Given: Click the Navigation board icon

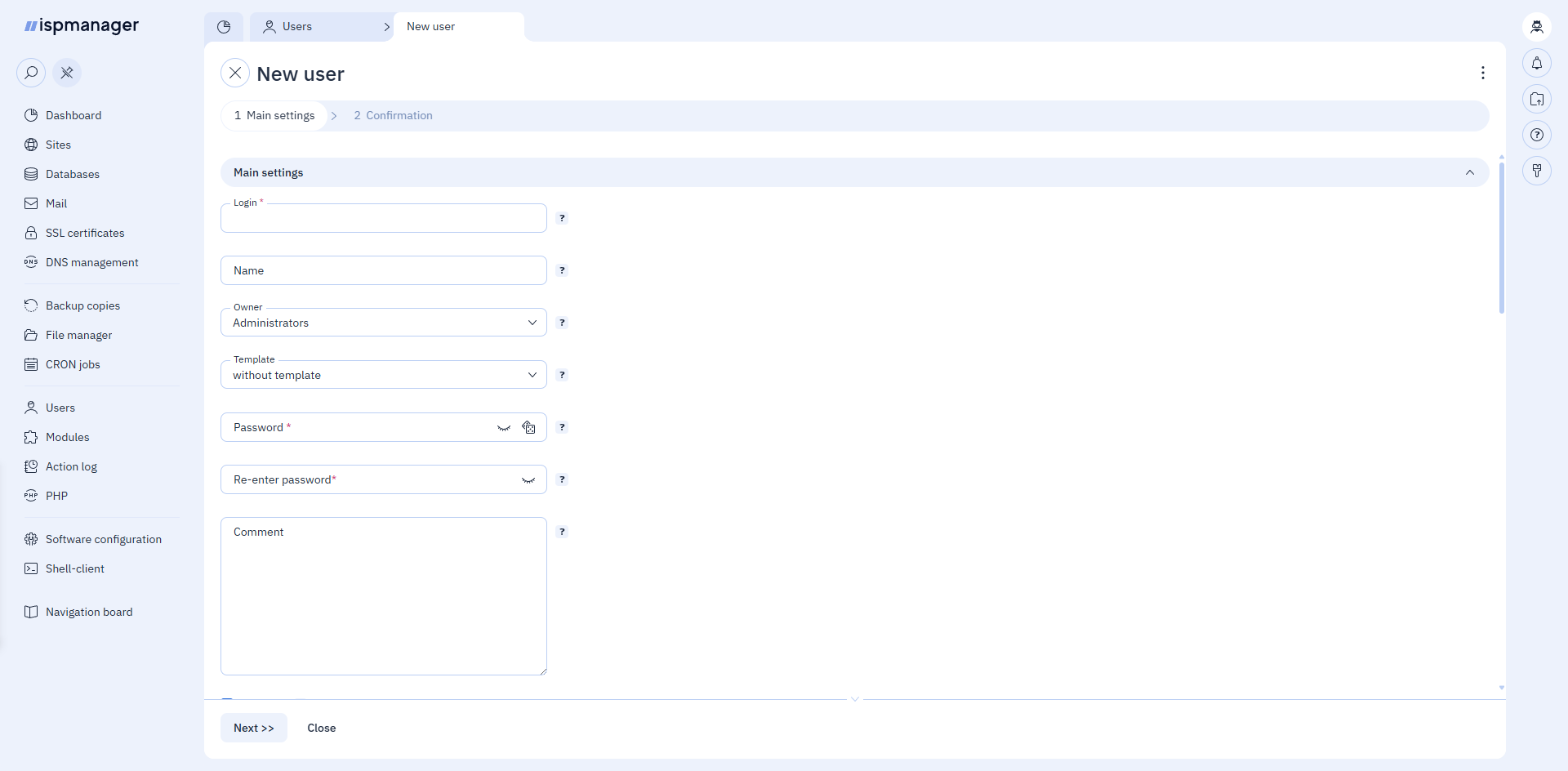Looking at the screenshot, I should [31, 612].
